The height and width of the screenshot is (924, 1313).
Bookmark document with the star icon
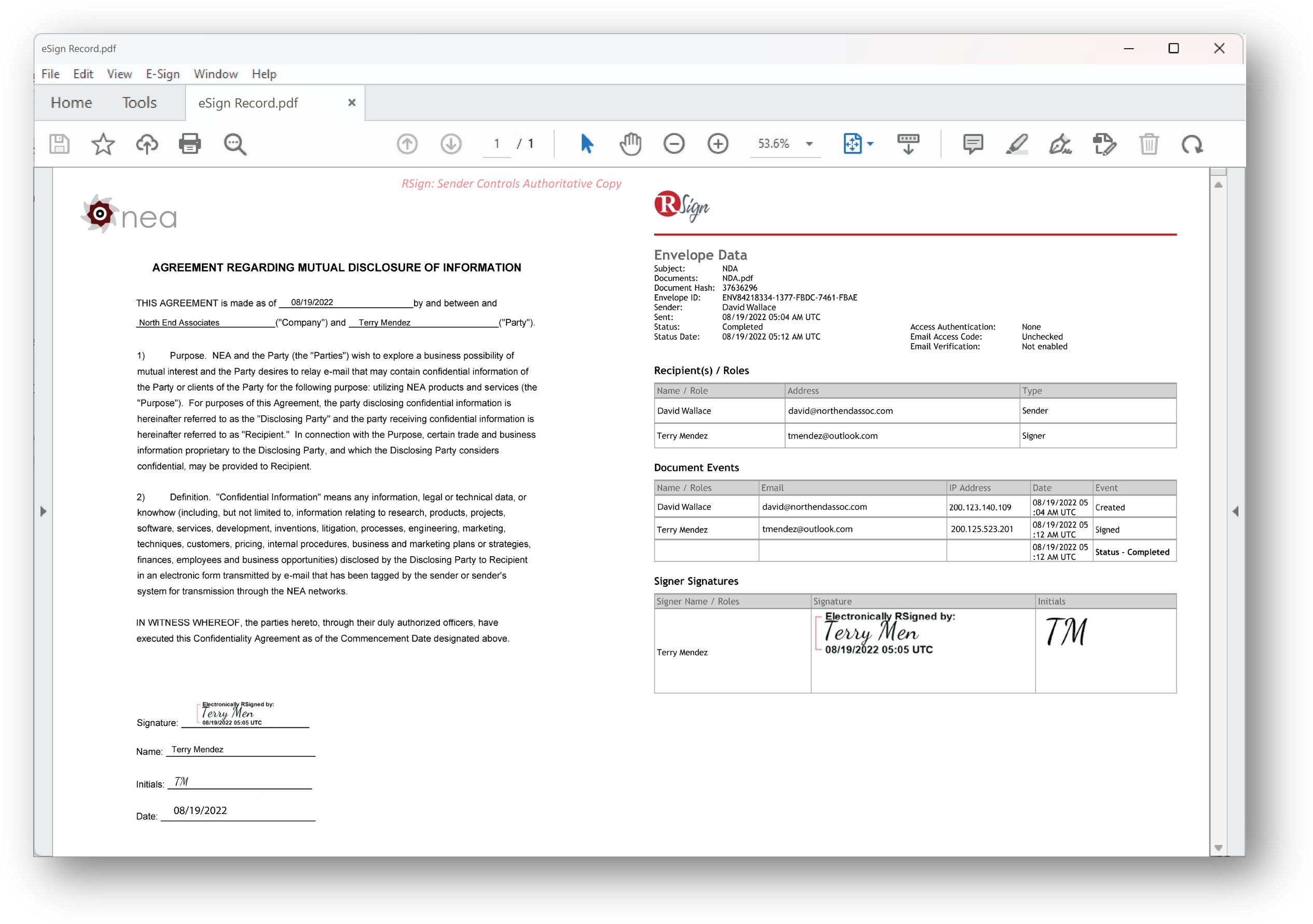[103, 144]
